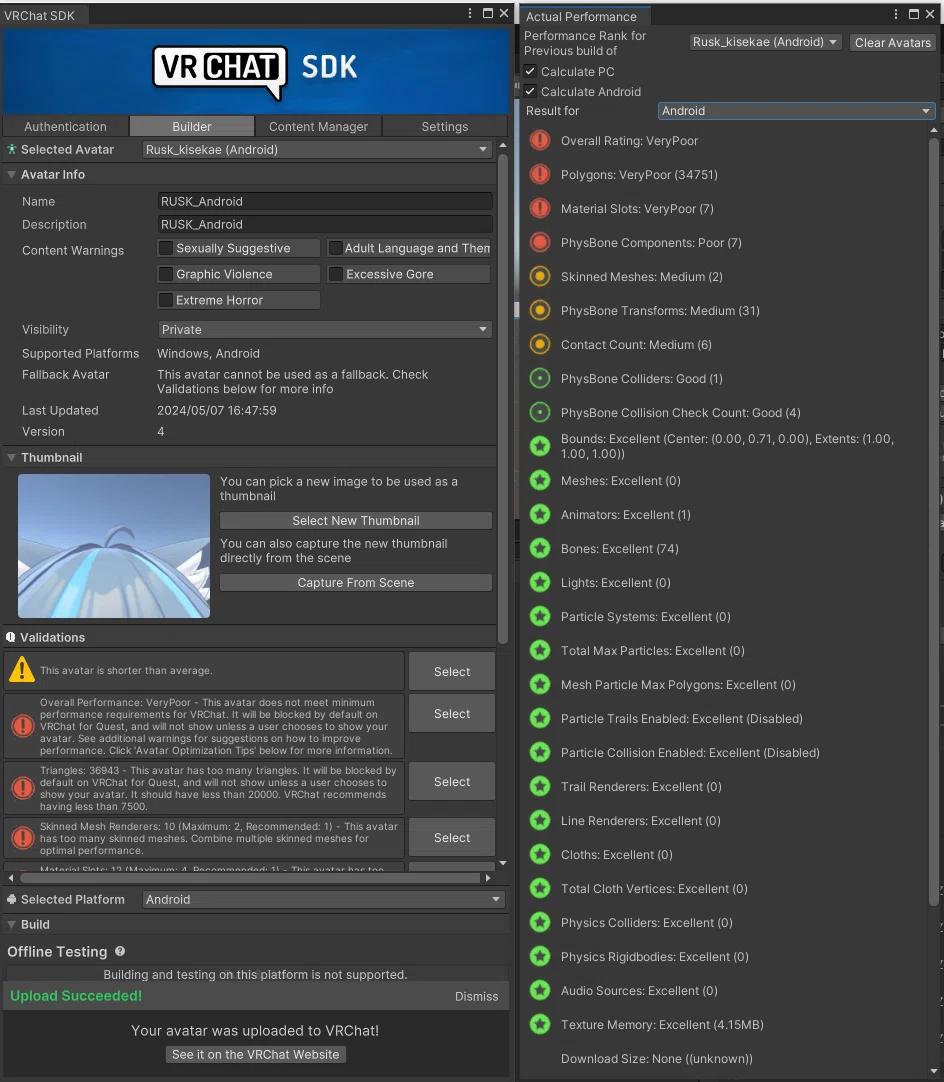
Task: Open the Settings tab
Action: click(444, 126)
